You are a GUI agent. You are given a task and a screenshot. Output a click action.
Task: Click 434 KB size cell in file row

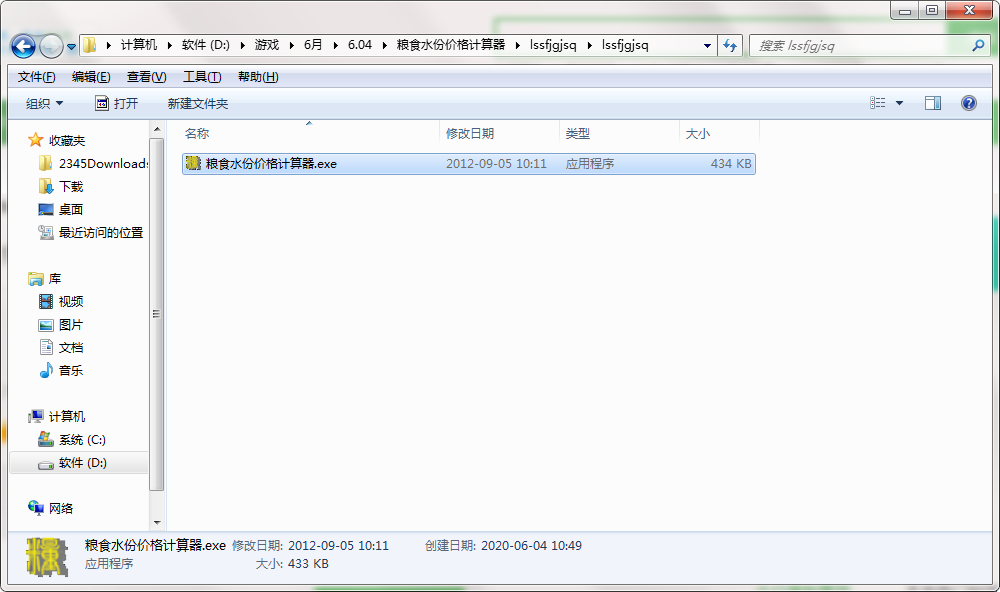731,164
